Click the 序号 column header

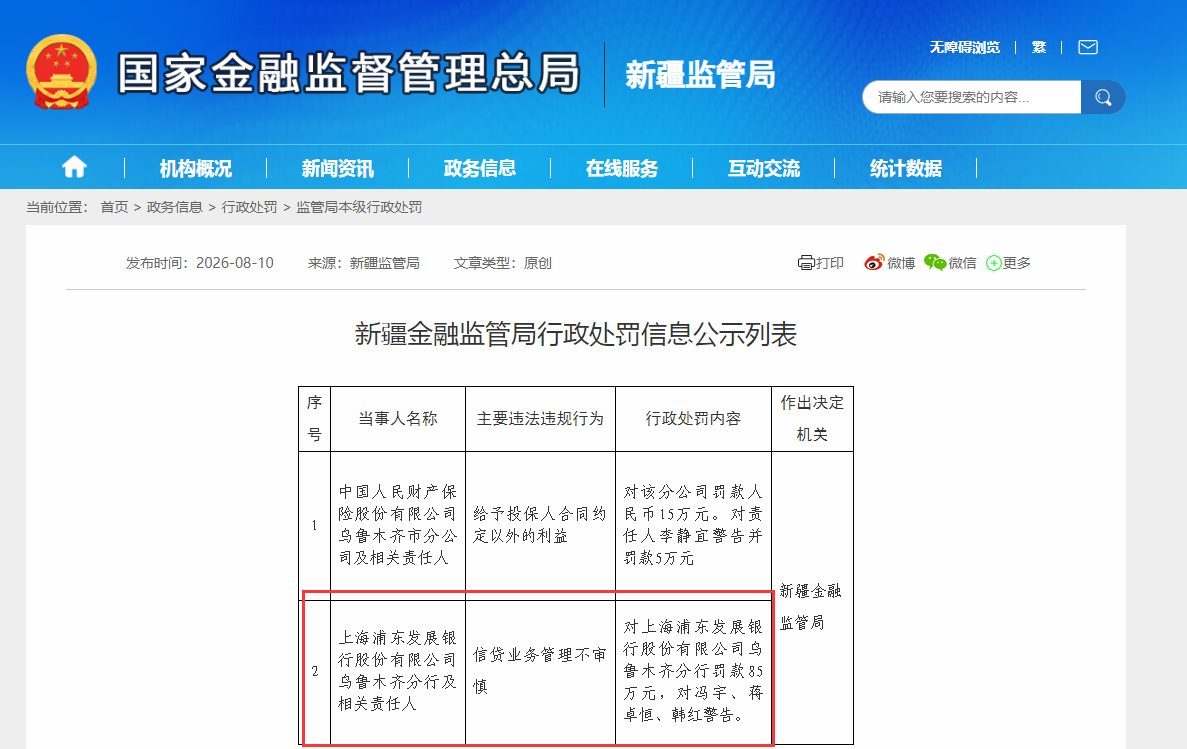(314, 419)
